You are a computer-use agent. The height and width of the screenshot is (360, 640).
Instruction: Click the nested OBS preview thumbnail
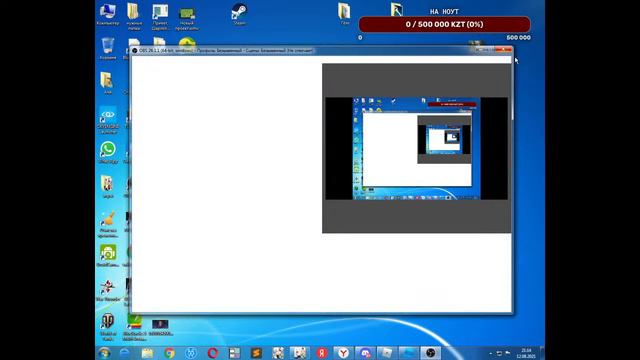coord(416,149)
